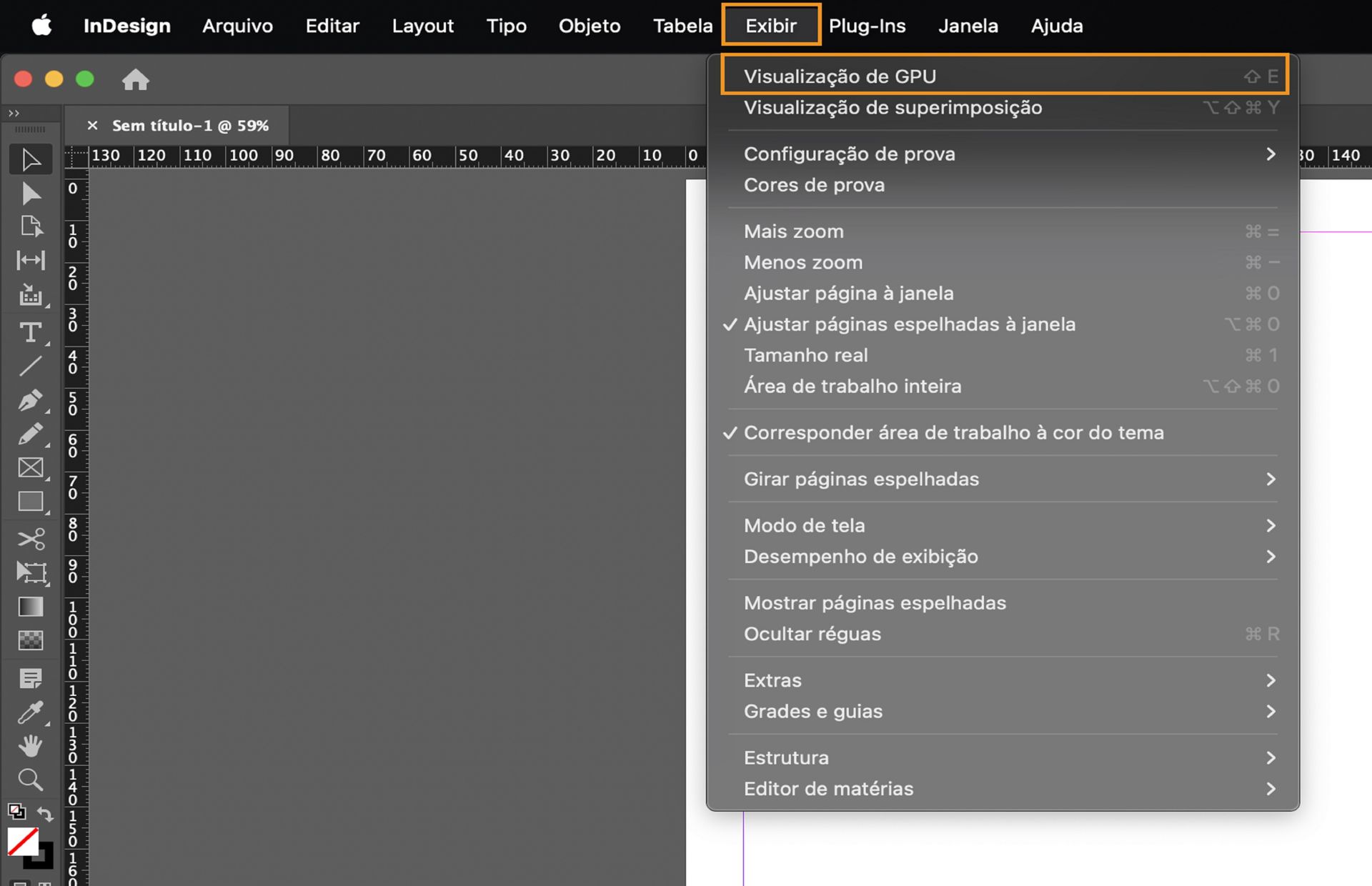This screenshot has height=886, width=1372.
Task: Click Mais zoom to zoom in
Action: pyautogui.click(x=794, y=231)
